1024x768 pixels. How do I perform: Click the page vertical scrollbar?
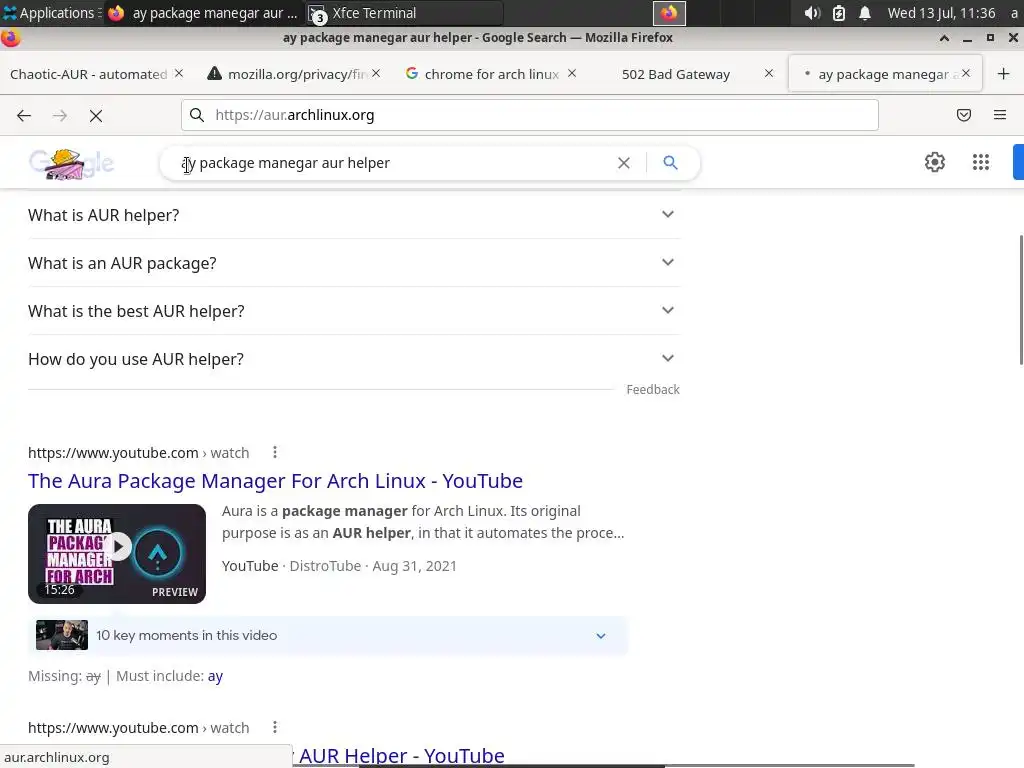click(x=1020, y=300)
